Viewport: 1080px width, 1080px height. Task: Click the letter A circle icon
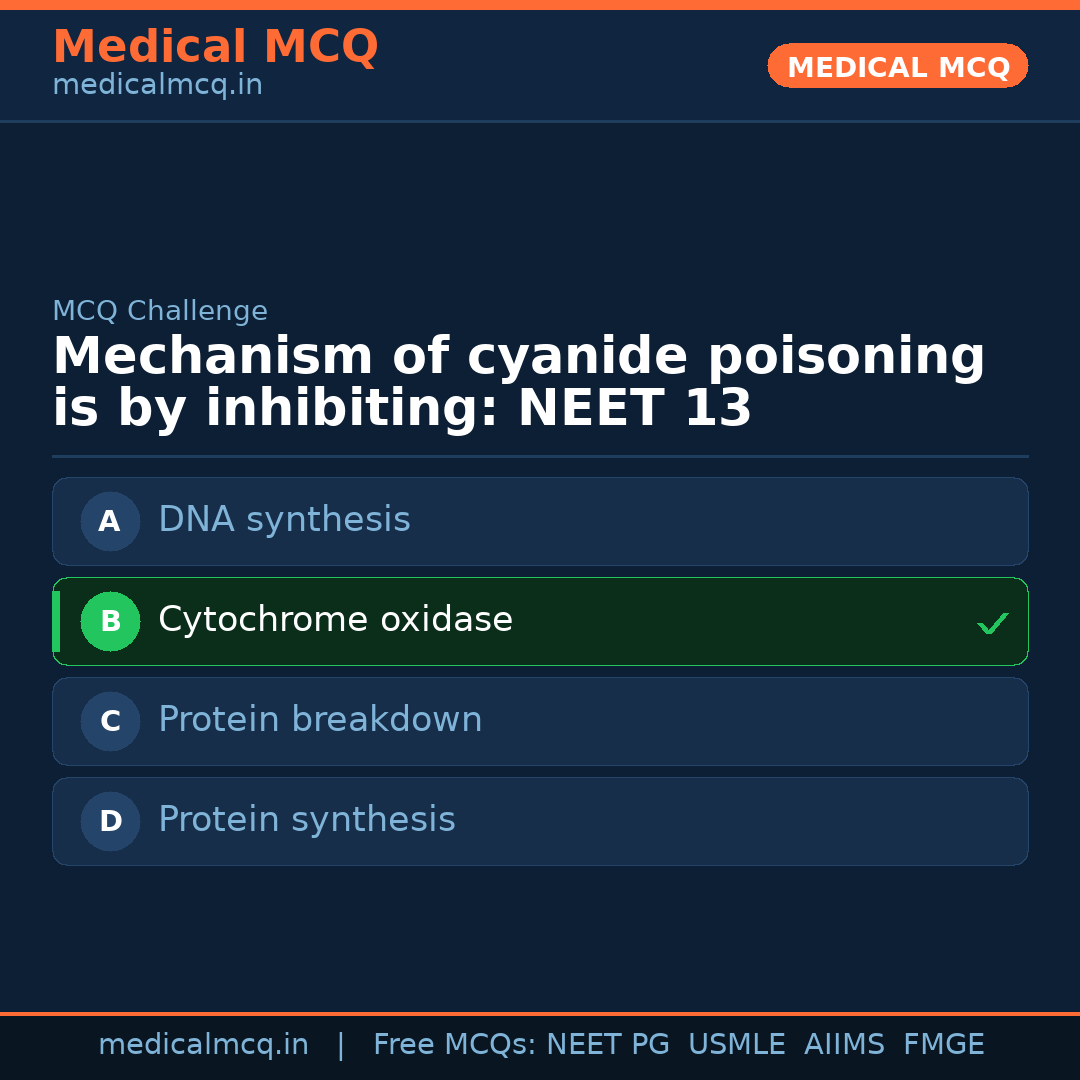[x=110, y=521]
